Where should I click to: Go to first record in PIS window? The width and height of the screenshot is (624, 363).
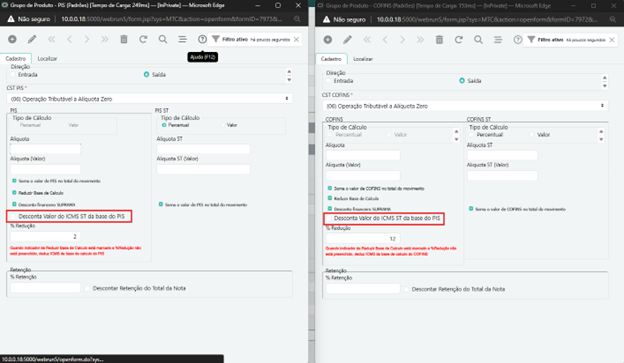52,39
